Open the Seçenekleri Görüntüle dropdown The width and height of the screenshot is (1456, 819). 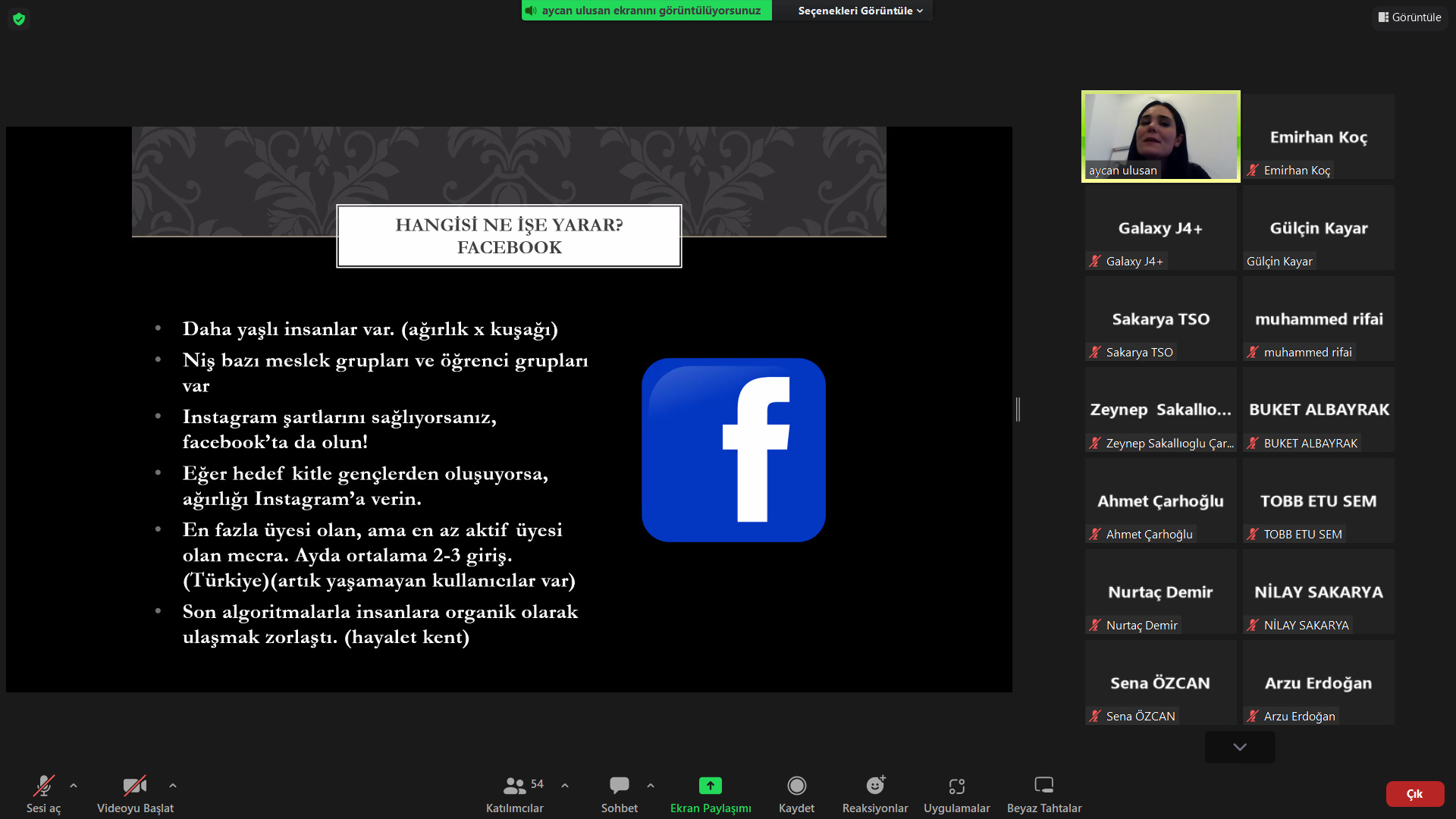pyautogui.click(x=860, y=11)
